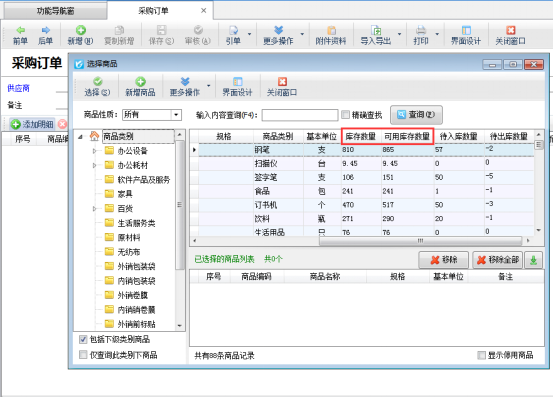The height and width of the screenshot is (397, 554).
Task: Select the 软件产品及服务 category
Action: tap(143, 180)
